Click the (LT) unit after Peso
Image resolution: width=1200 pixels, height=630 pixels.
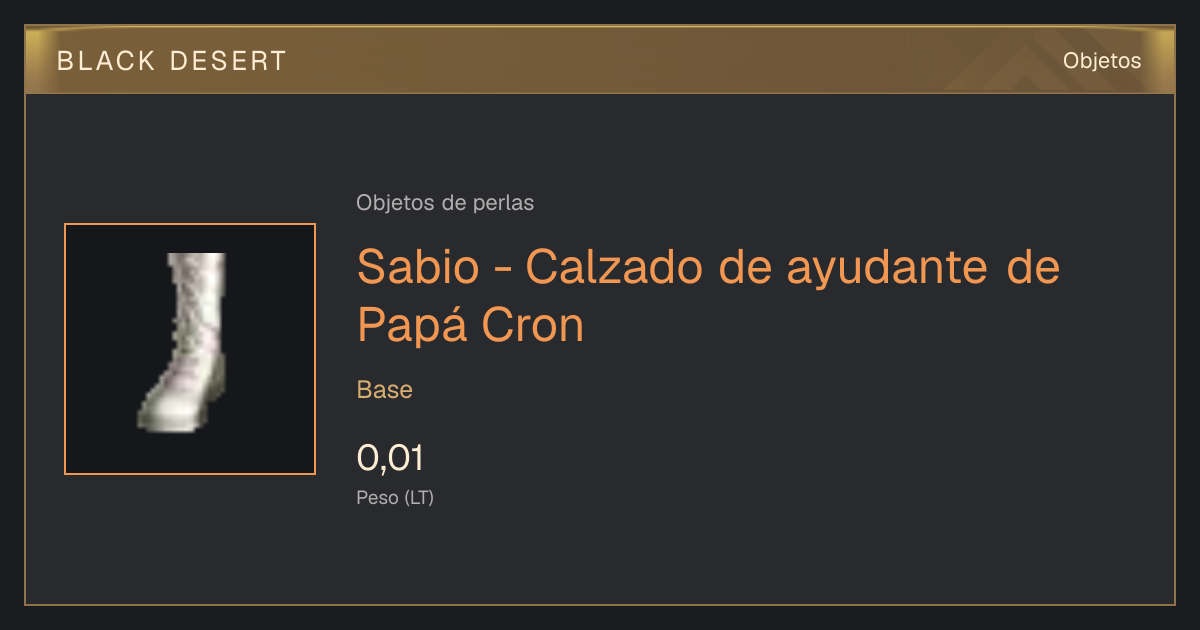419,498
